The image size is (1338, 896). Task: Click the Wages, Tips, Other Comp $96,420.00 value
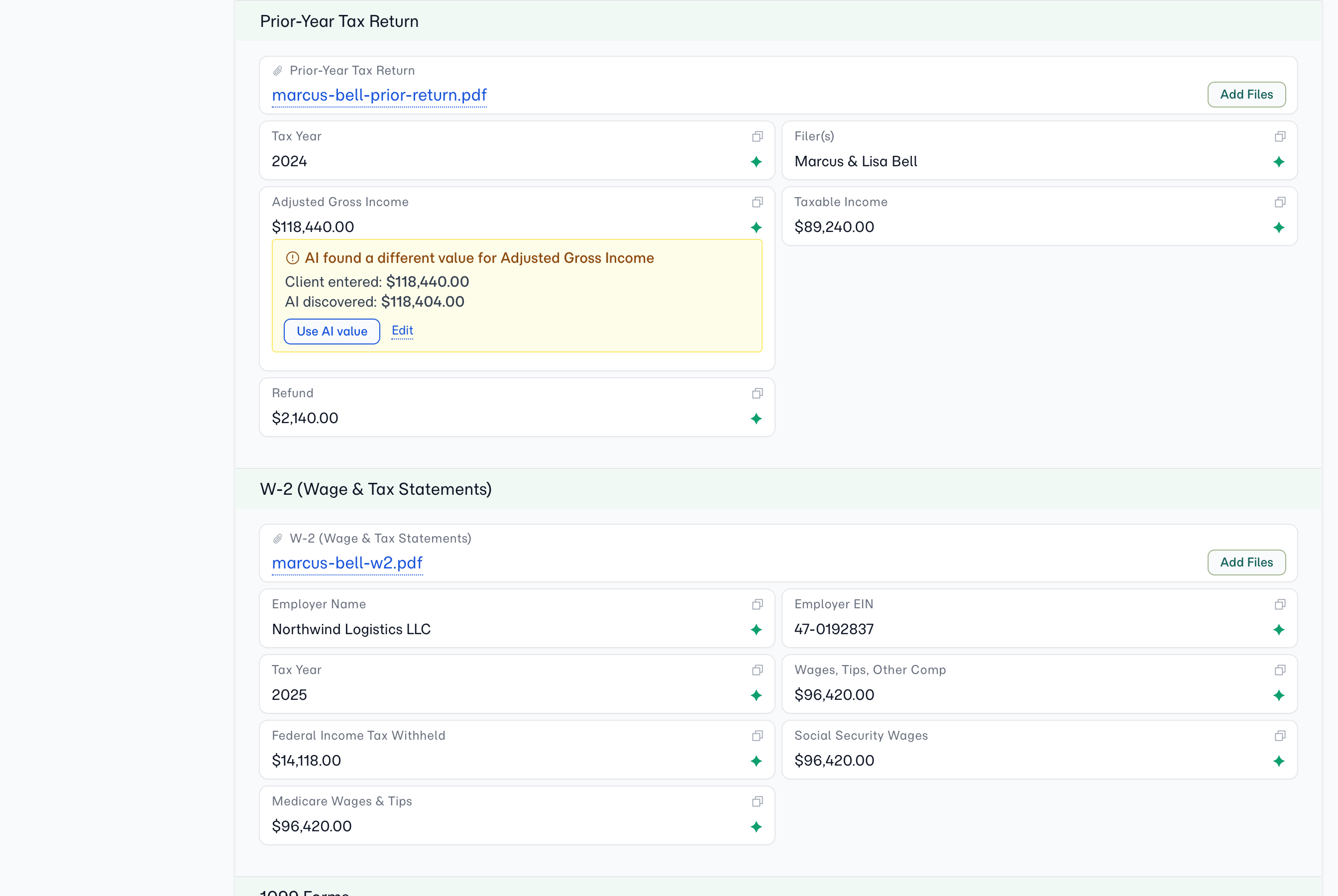click(834, 695)
